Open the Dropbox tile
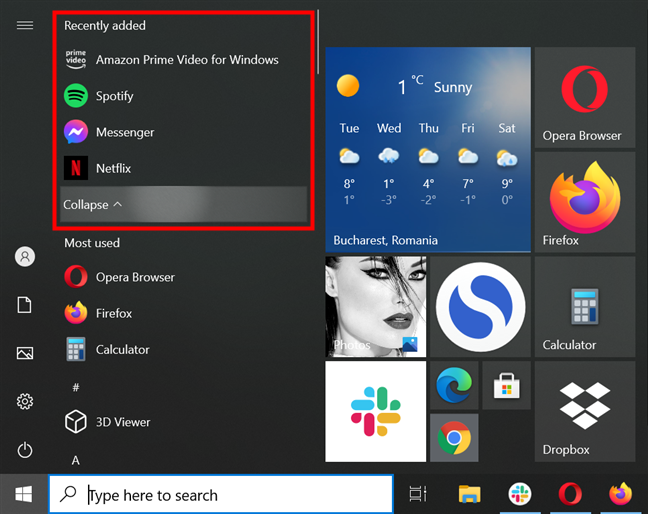Image resolution: width=648 pixels, height=514 pixels. tap(584, 411)
